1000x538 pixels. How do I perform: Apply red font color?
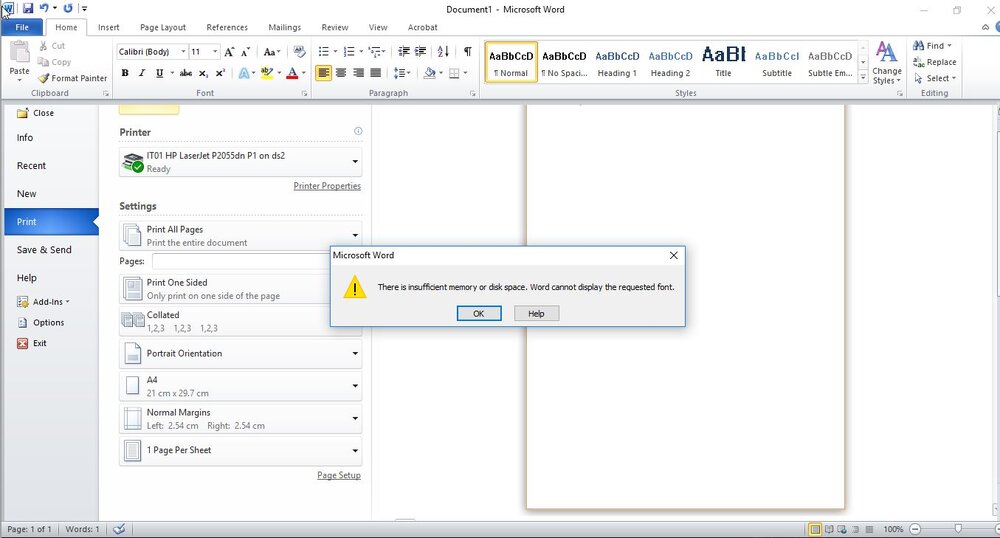pyautogui.click(x=292, y=73)
